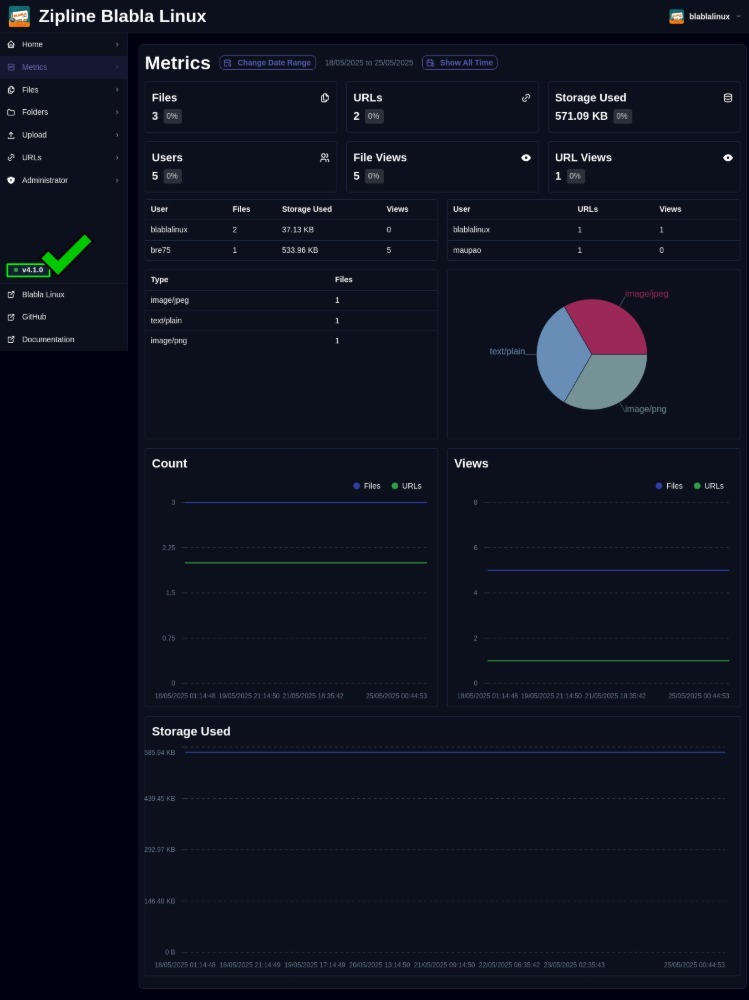
Task: Click the URLs card link icon
Action: point(526,98)
